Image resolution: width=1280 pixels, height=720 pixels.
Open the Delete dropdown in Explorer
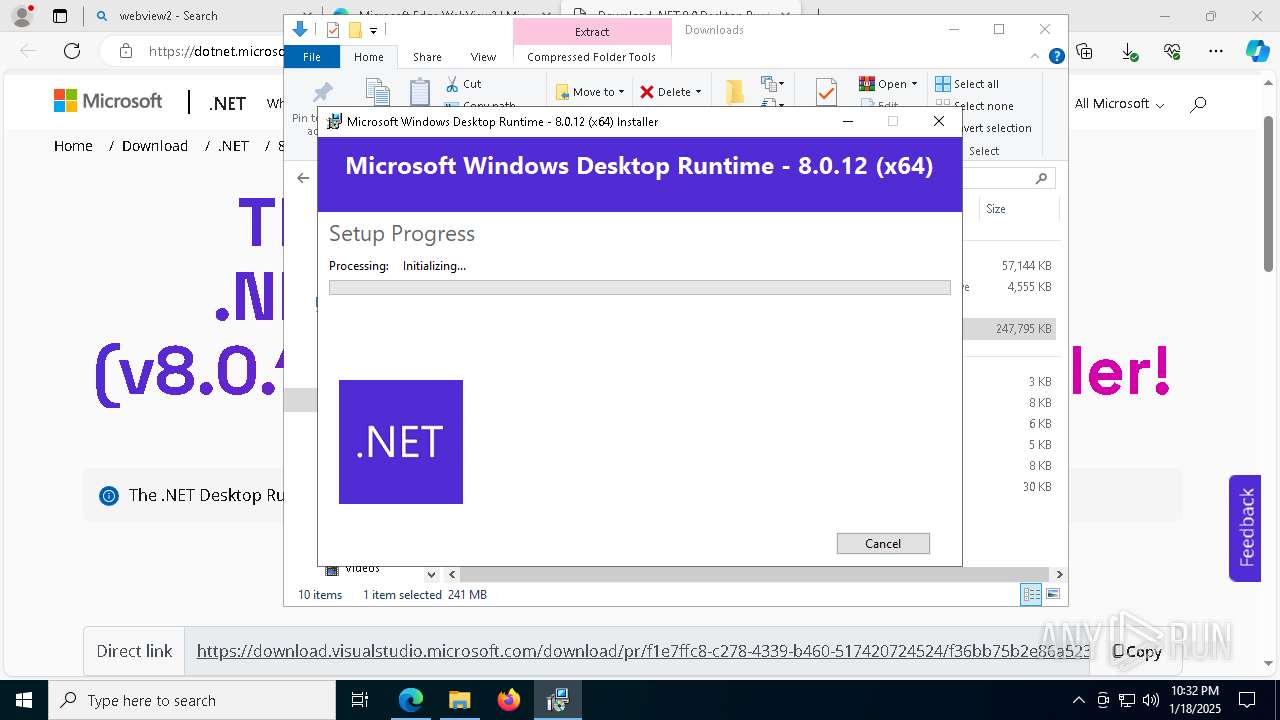point(671,92)
